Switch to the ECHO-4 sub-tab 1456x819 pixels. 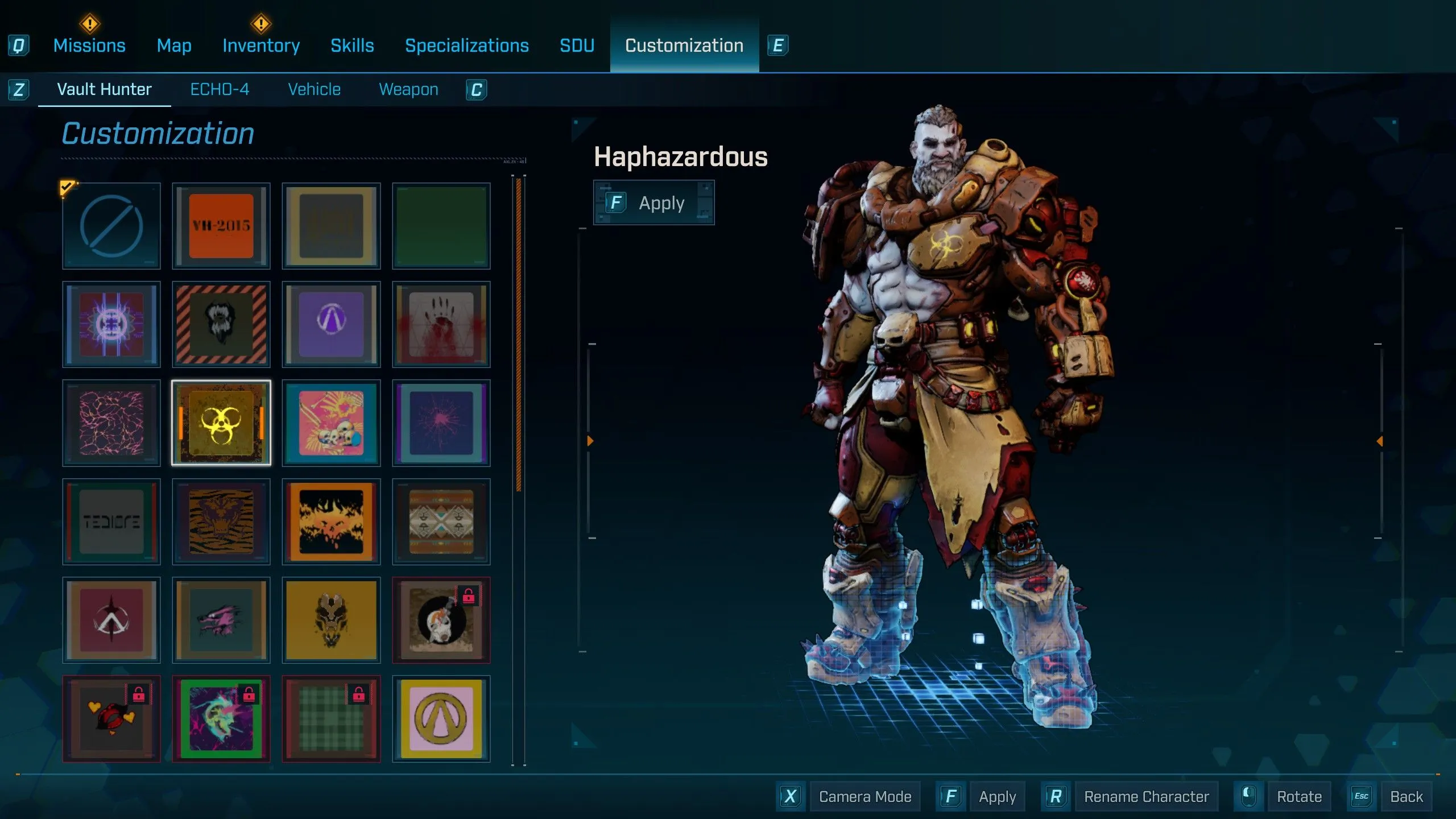coord(220,89)
